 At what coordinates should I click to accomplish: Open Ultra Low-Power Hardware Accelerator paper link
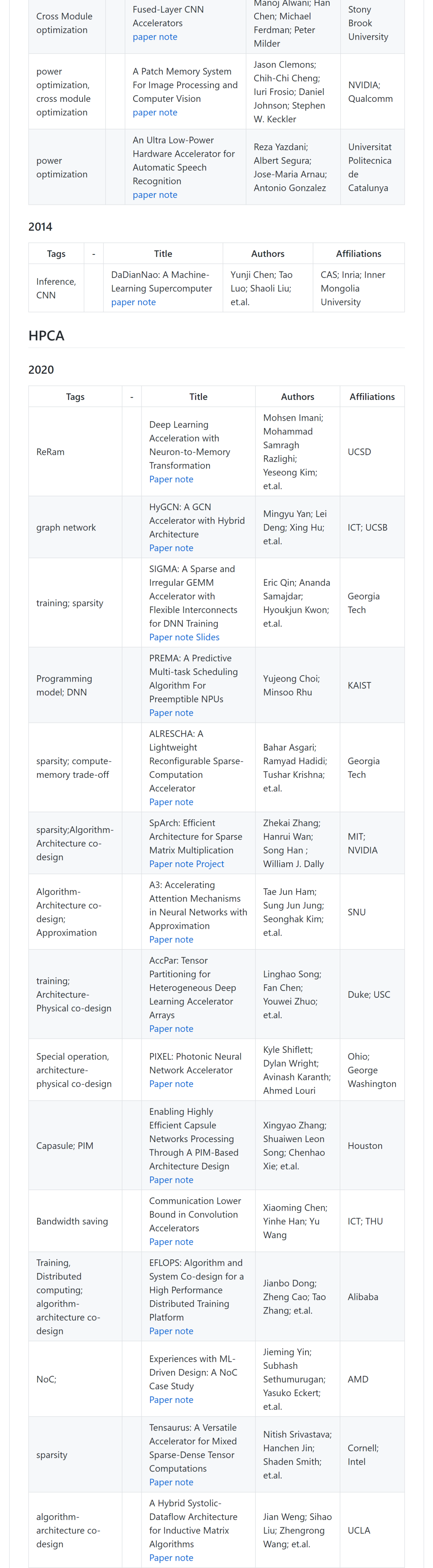144,195
